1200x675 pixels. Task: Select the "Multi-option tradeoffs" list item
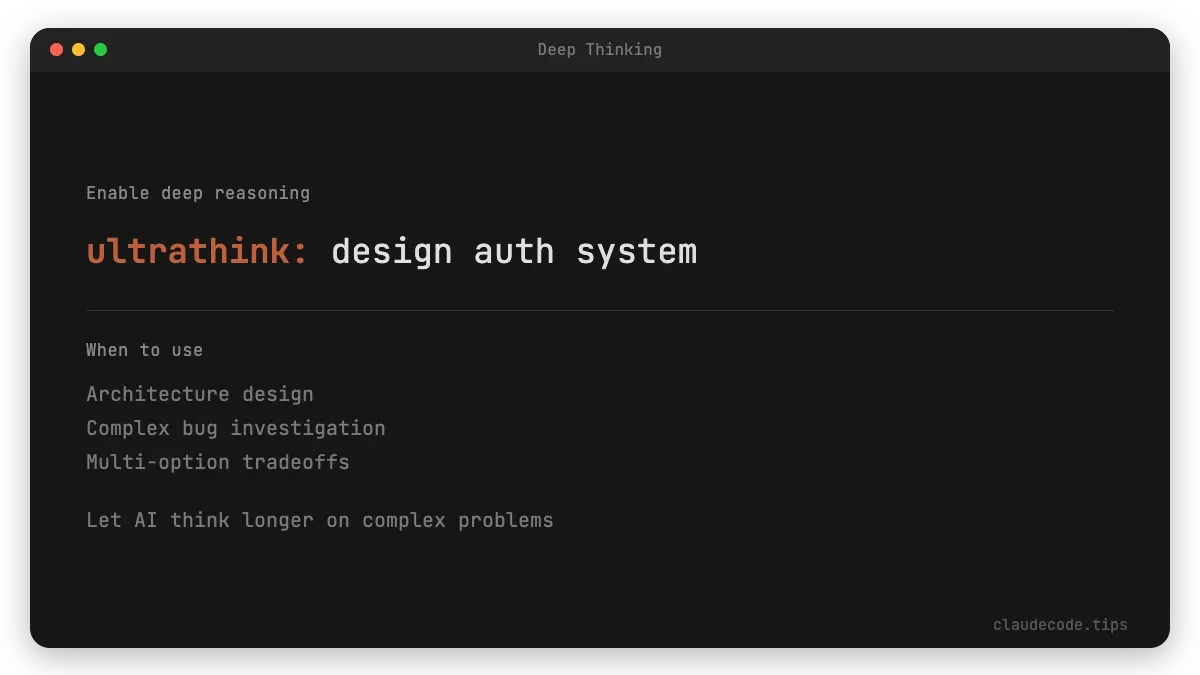(218, 462)
